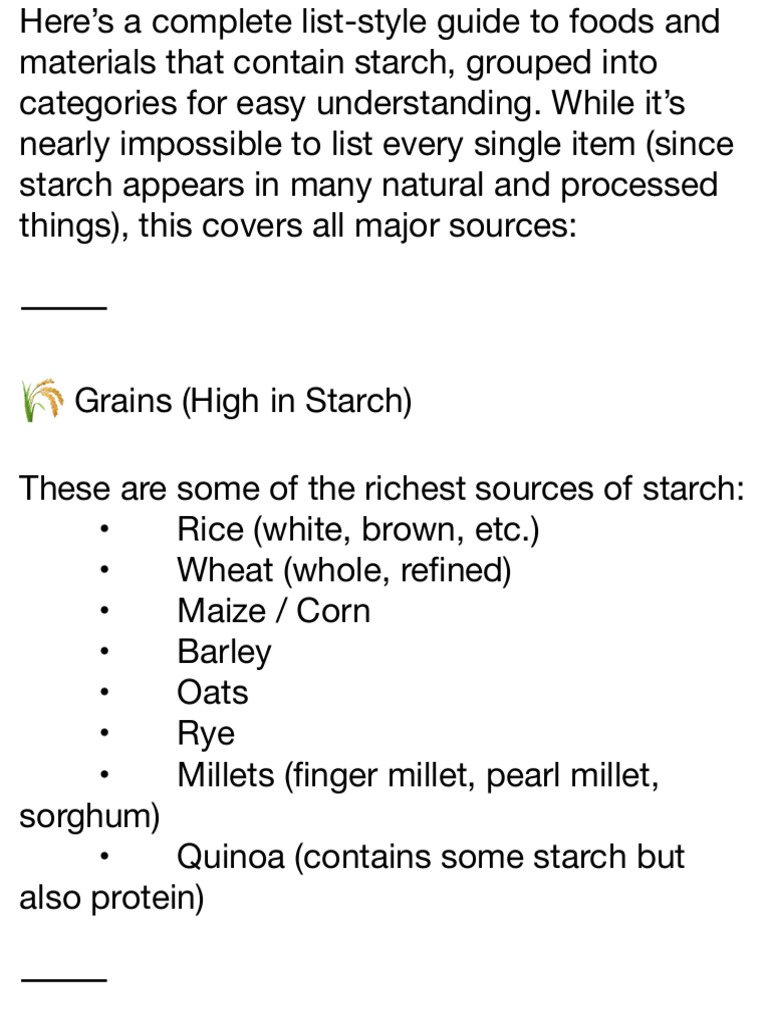Image resolution: width=768 pixels, height=1024 pixels.
Task: Click the phrase "this covers all major sources:"
Action: pyautogui.click(x=358, y=226)
